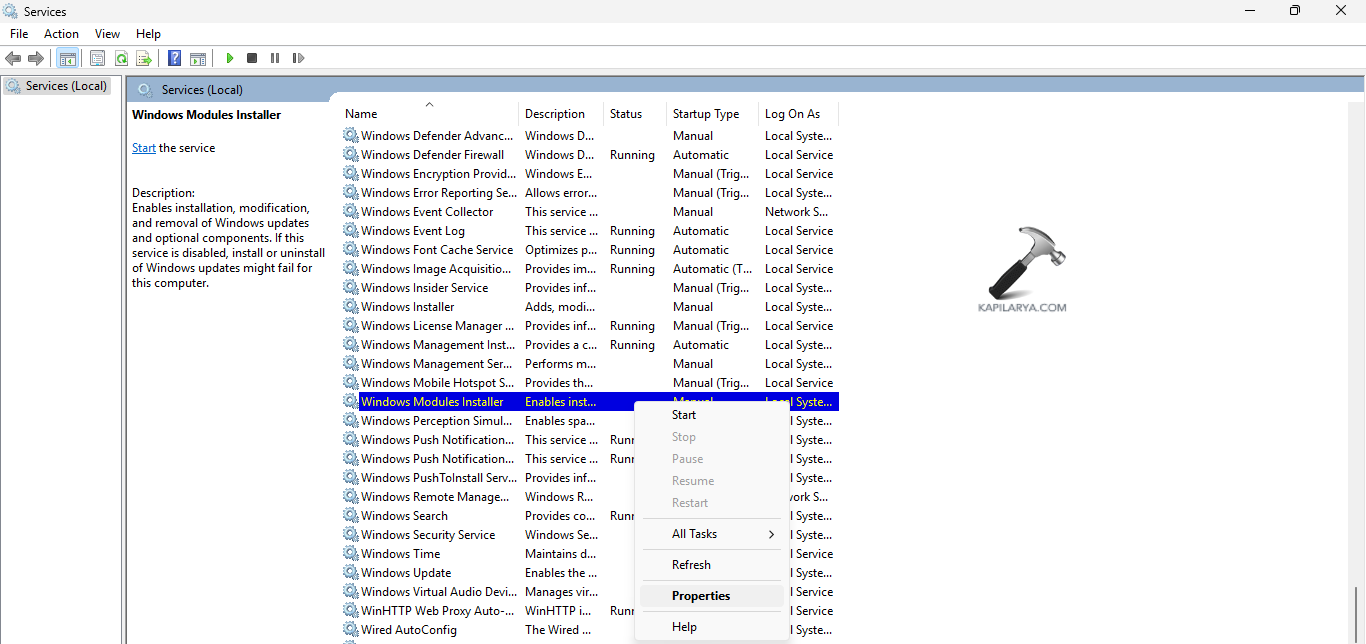Click the toolbar Refresh icon

coord(121,58)
